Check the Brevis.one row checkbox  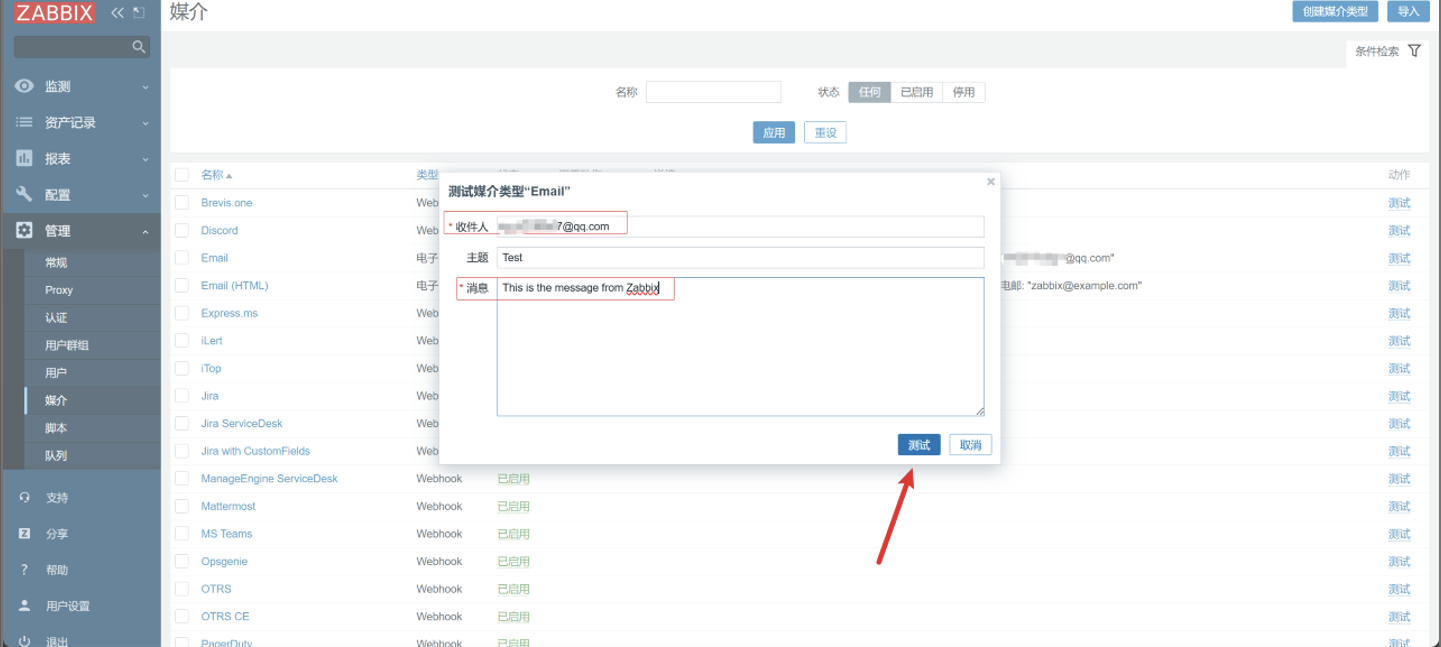pyautogui.click(x=182, y=202)
